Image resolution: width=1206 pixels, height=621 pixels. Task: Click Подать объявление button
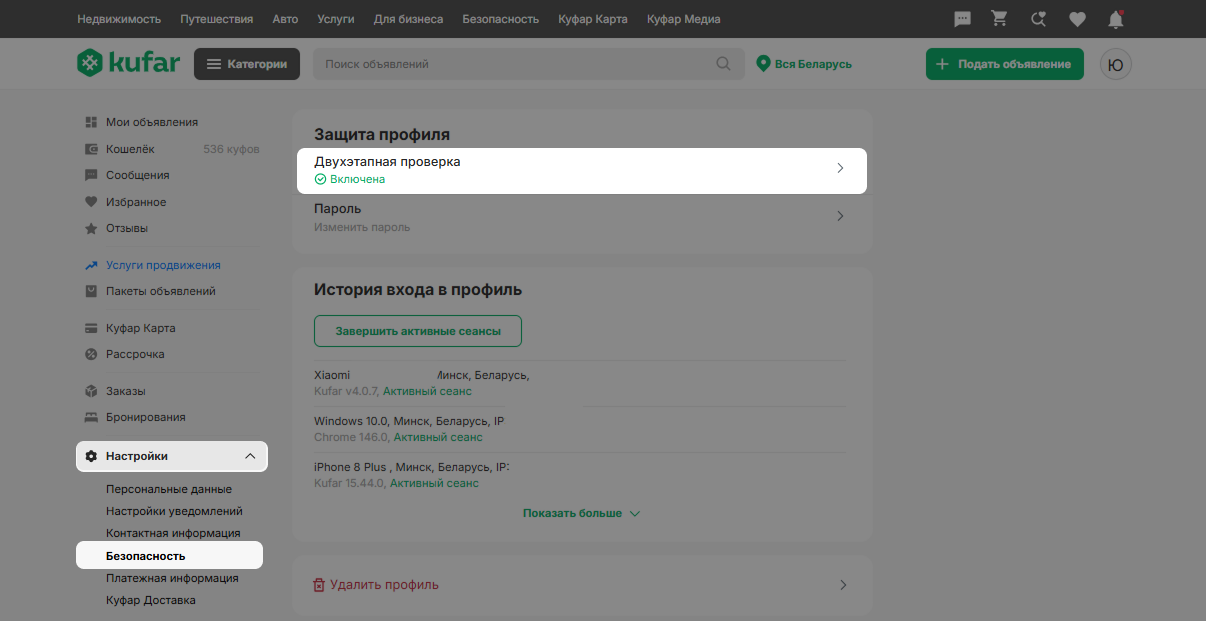[x=1004, y=64]
